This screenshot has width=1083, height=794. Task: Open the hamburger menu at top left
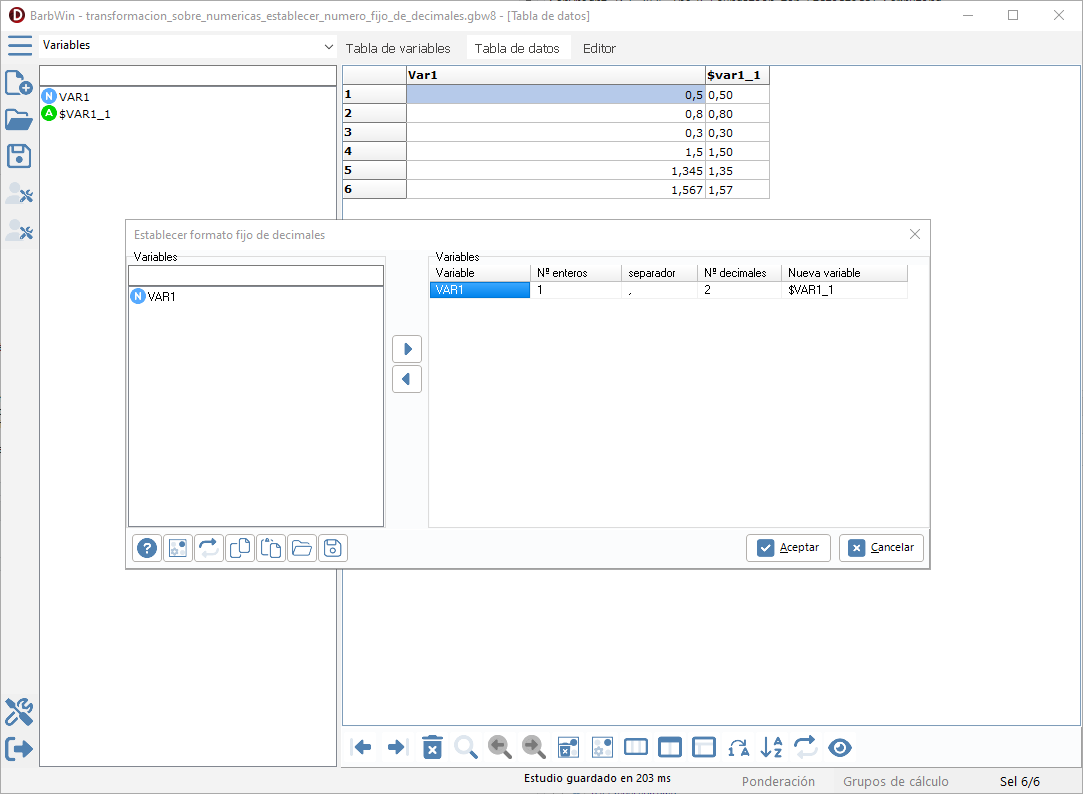(19, 46)
